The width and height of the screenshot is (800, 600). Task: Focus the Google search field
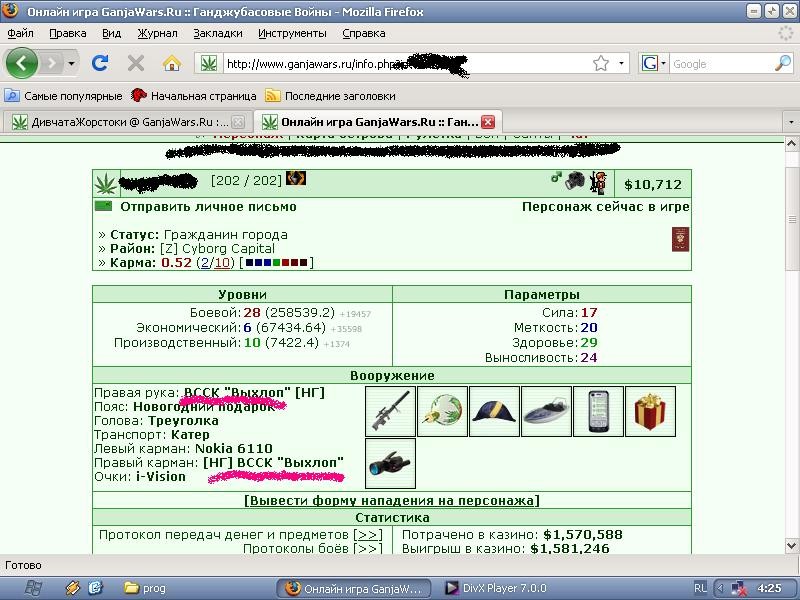tap(722, 64)
